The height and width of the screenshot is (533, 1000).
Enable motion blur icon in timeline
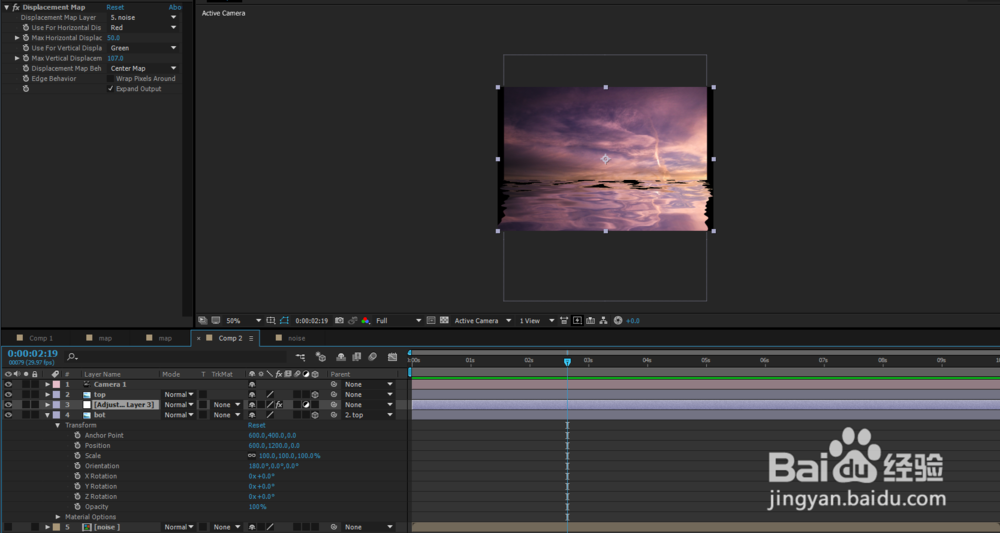[373, 357]
